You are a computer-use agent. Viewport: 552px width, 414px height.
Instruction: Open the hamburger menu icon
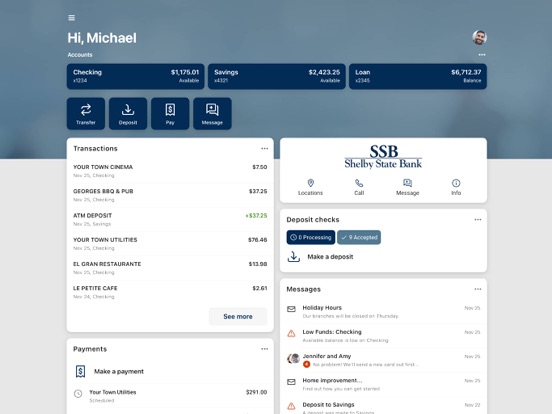[71, 18]
